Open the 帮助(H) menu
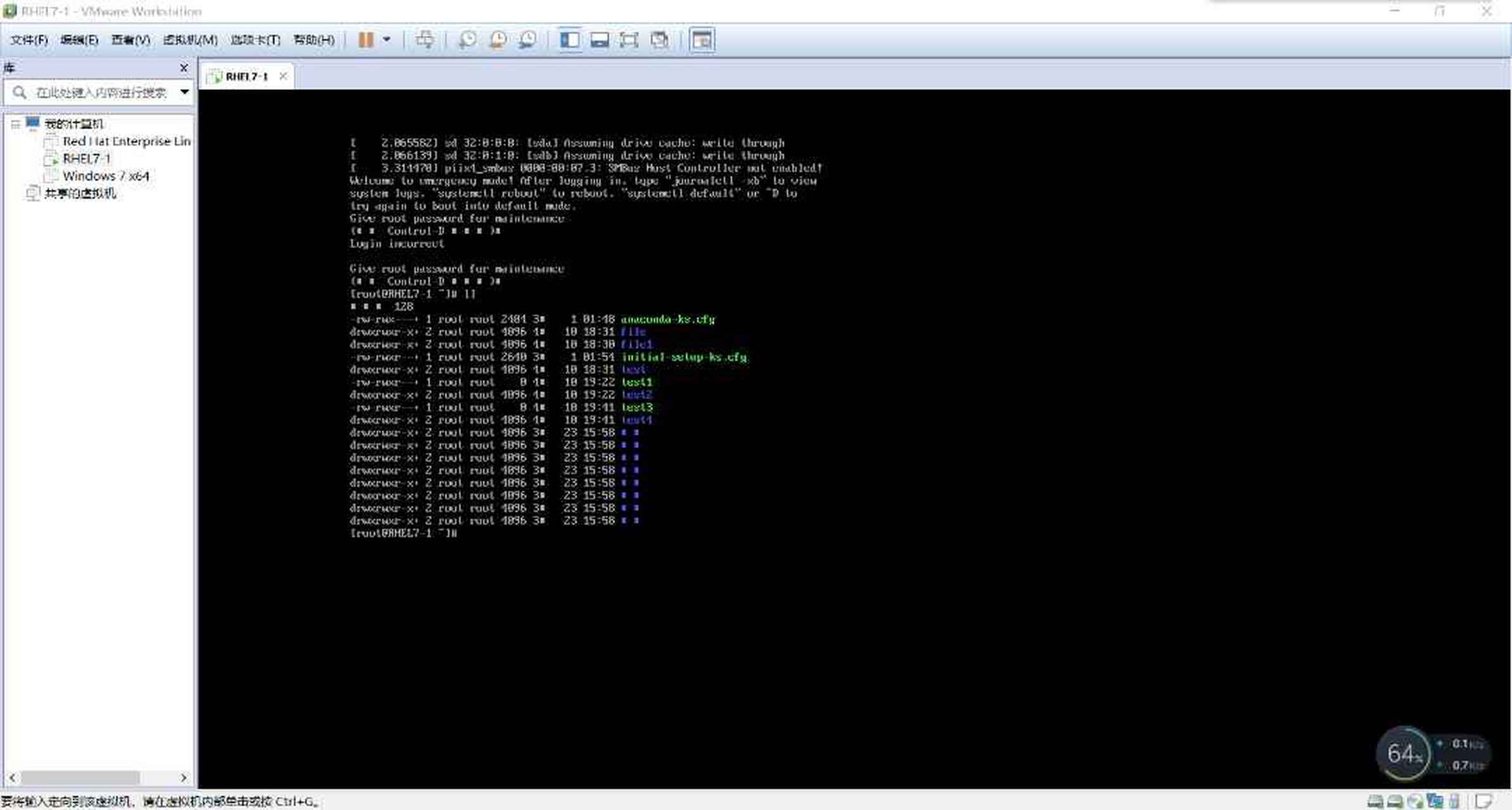This screenshot has height=810, width=1512. point(313,40)
